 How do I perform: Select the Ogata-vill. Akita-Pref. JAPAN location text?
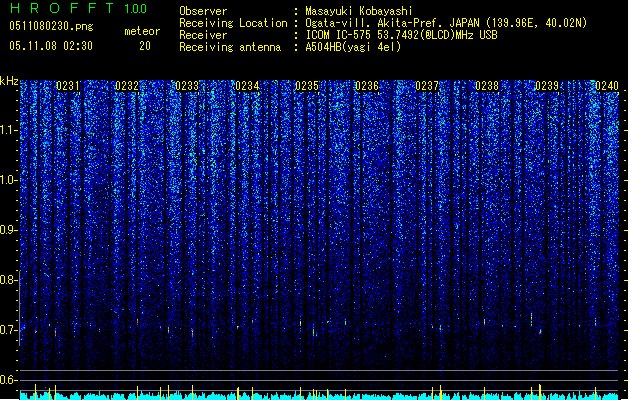(x=446, y=23)
